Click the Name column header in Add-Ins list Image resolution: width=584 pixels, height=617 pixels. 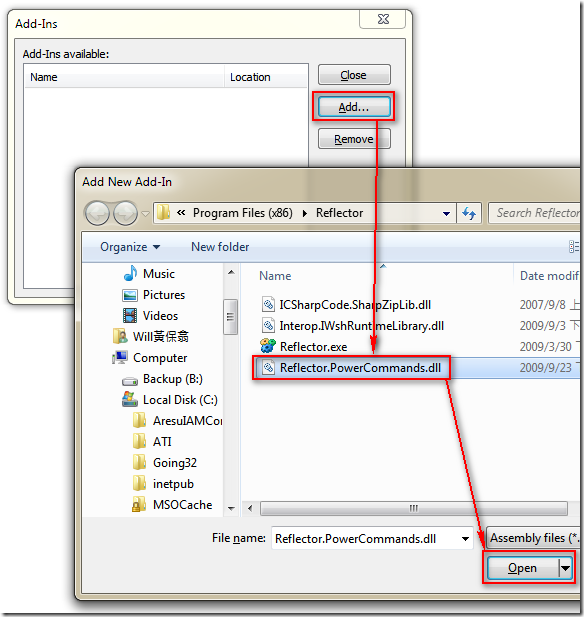tap(124, 77)
